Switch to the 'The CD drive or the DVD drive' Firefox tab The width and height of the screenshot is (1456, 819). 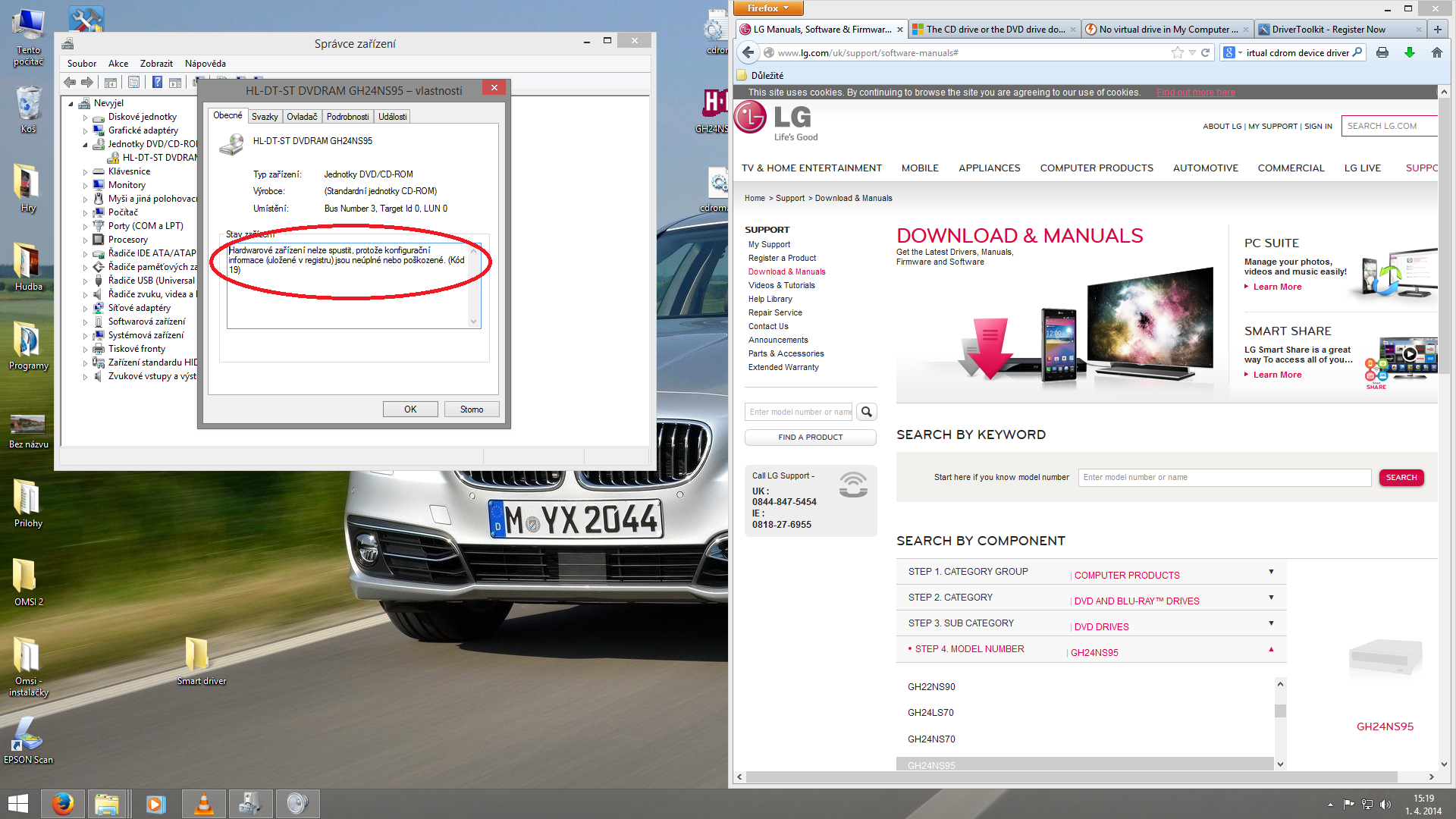[x=993, y=30]
